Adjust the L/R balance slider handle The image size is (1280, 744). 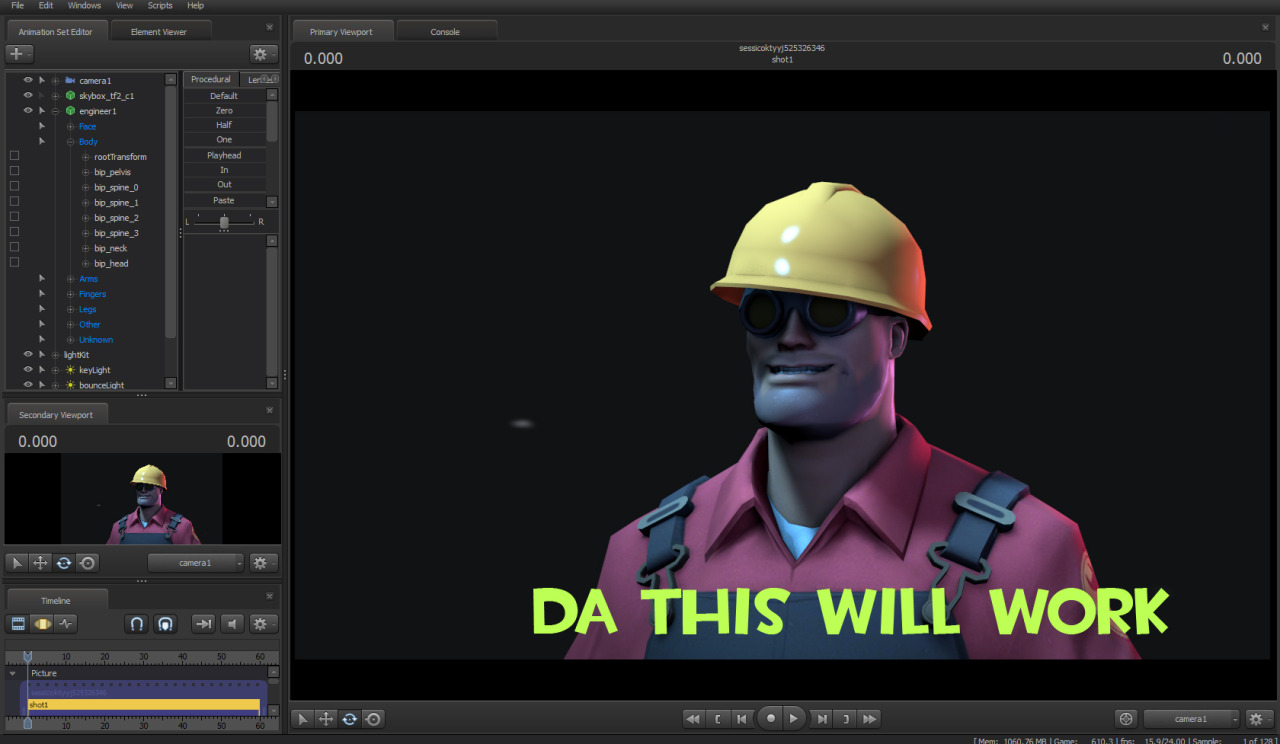224,221
